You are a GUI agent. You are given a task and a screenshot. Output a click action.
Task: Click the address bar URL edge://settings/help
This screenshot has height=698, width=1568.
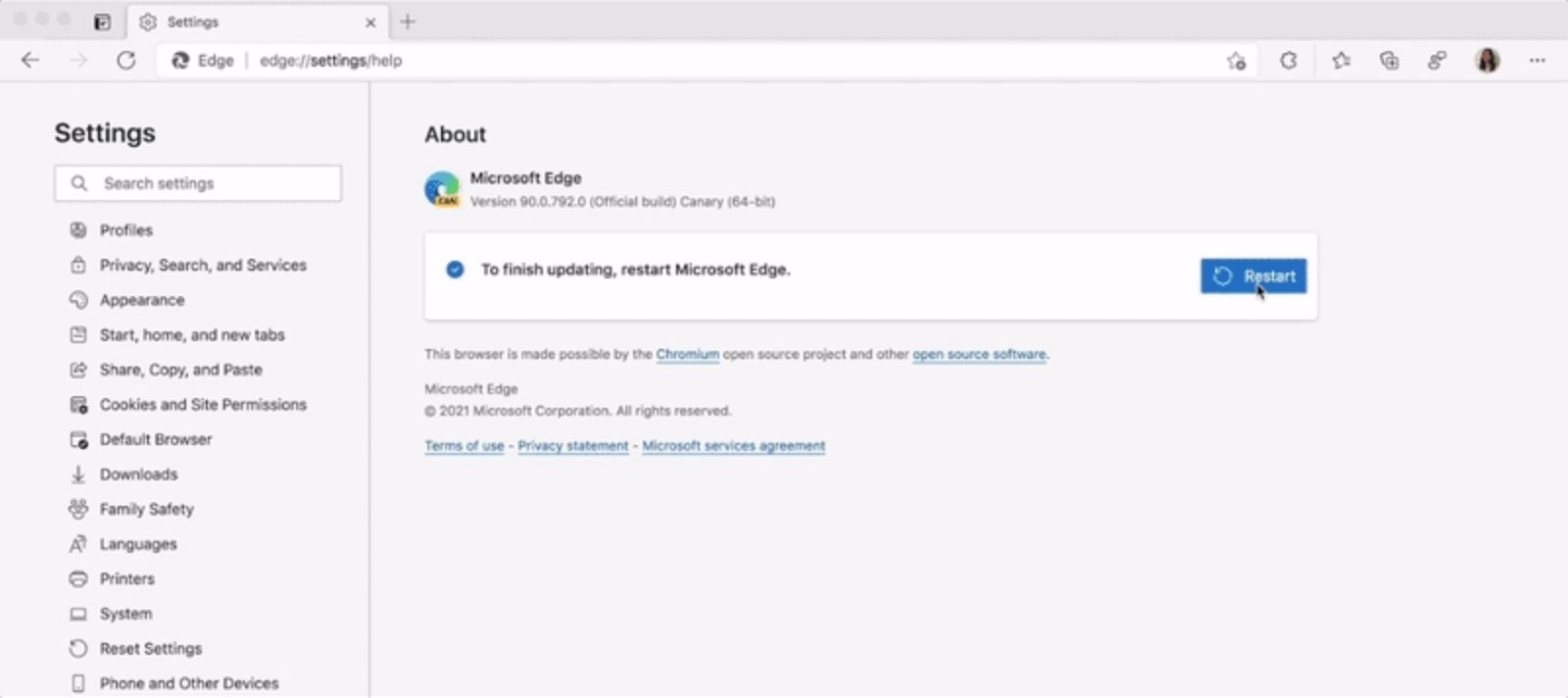[331, 61]
